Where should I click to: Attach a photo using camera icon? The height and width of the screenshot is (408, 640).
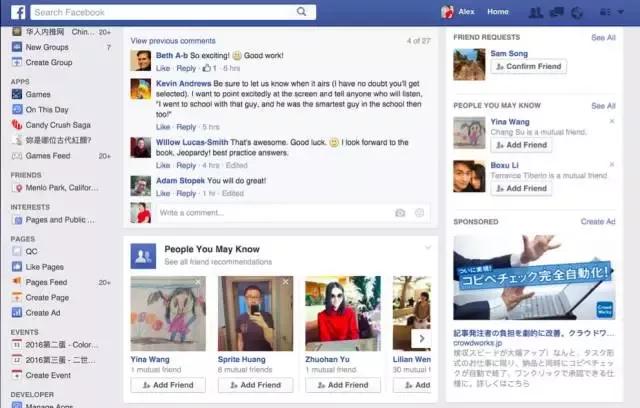400,213
